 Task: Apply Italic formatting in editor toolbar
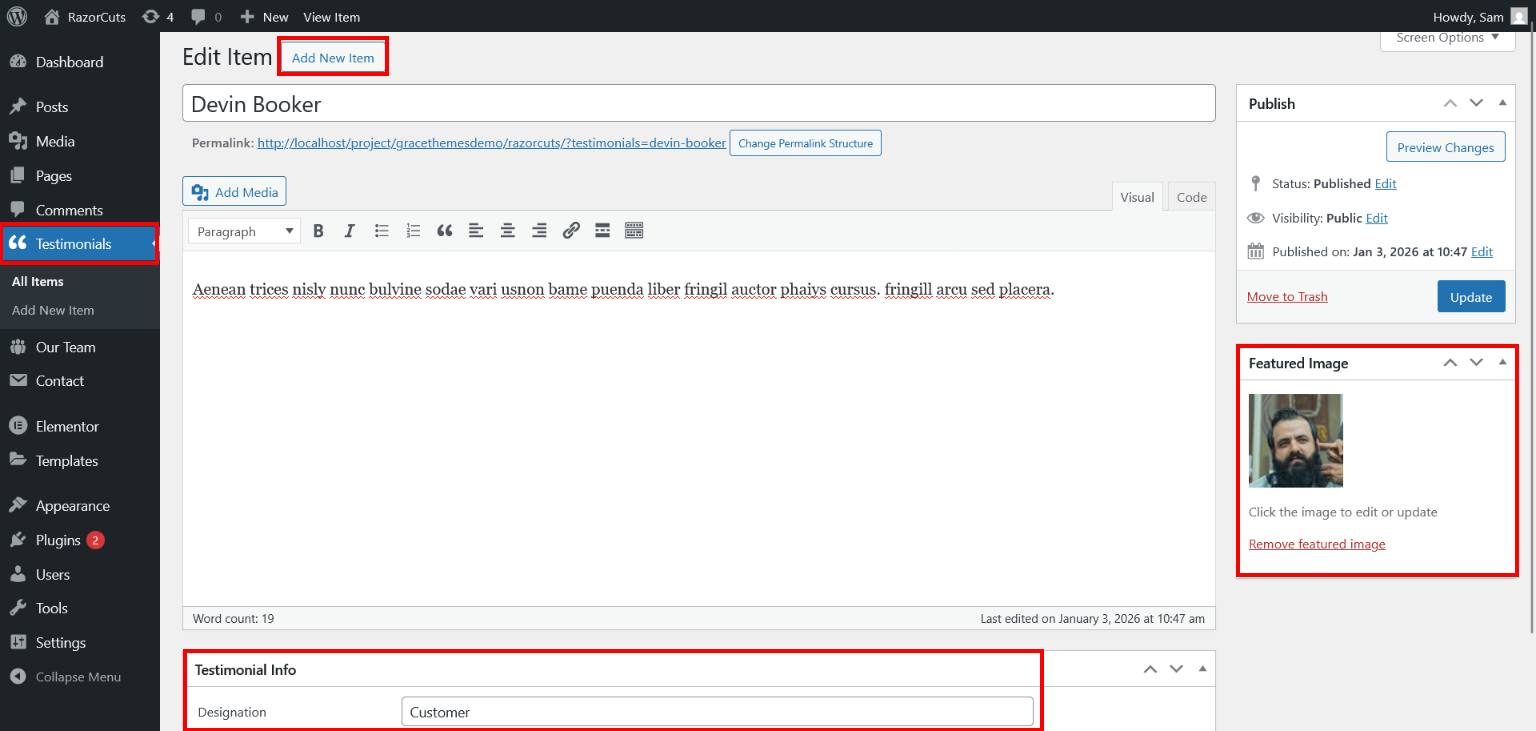(x=349, y=231)
